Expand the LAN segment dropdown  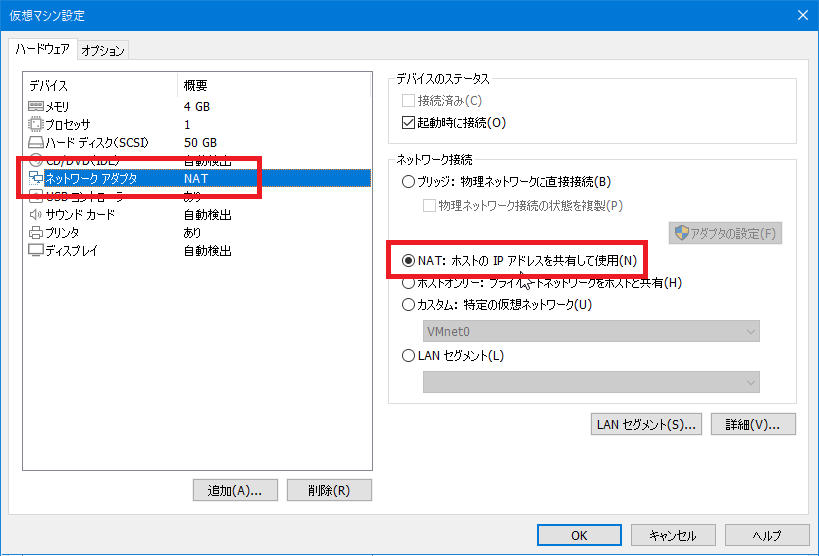pos(590,382)
